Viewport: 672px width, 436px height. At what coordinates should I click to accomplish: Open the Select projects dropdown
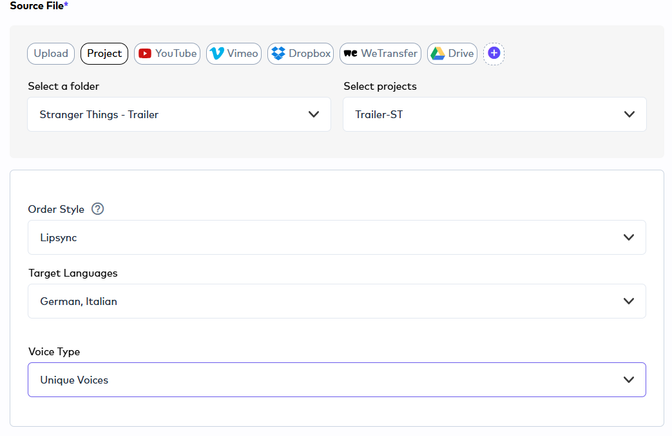495,114
